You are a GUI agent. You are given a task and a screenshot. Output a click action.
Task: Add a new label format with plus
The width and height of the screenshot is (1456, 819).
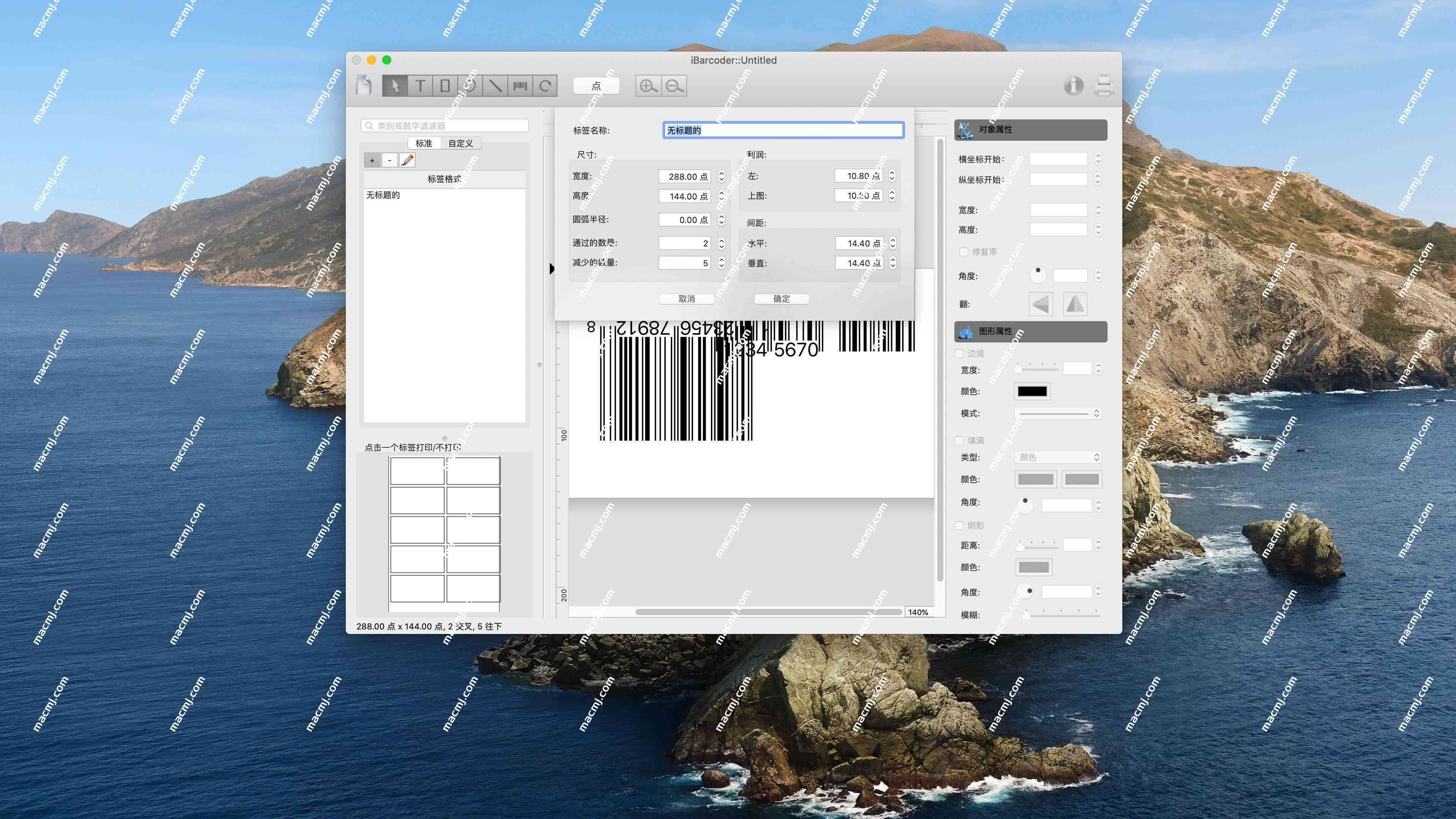coord(372,160)
